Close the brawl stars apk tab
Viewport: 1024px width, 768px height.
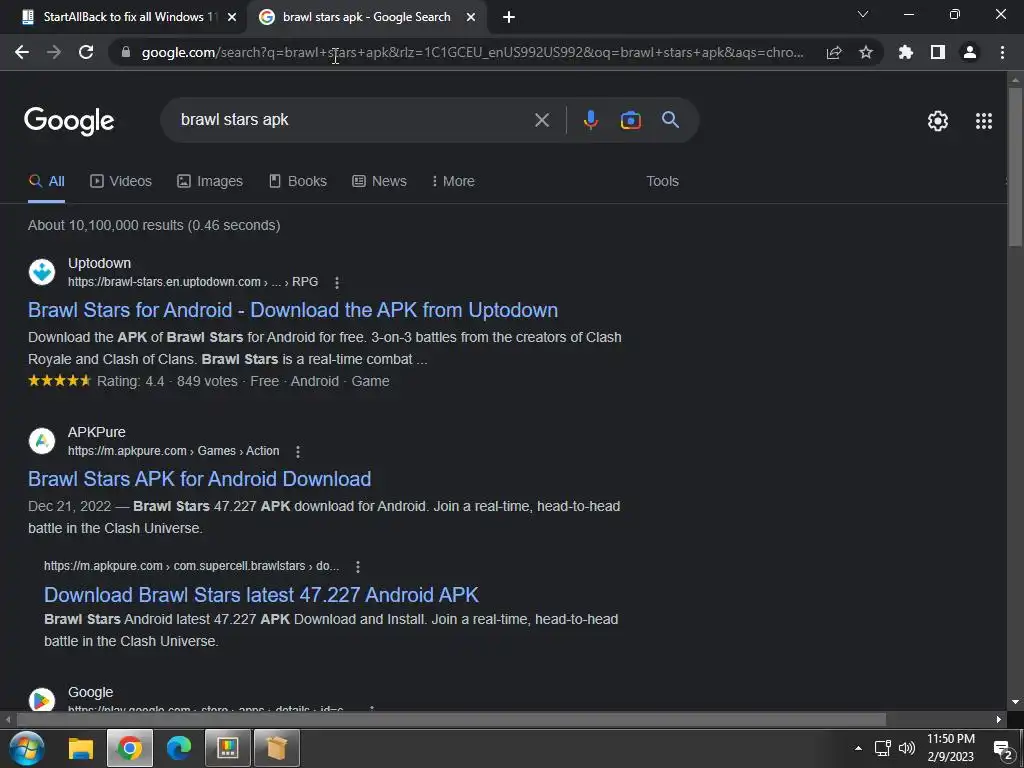point(471,18)
